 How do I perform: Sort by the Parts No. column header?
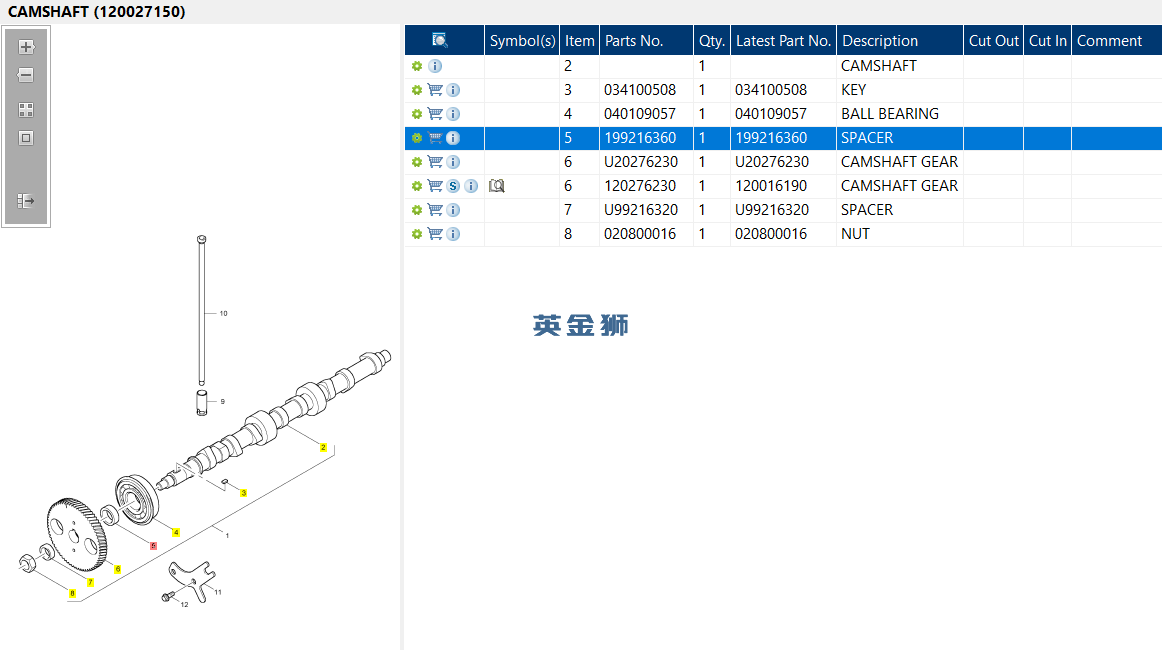[x=646, y=41]
